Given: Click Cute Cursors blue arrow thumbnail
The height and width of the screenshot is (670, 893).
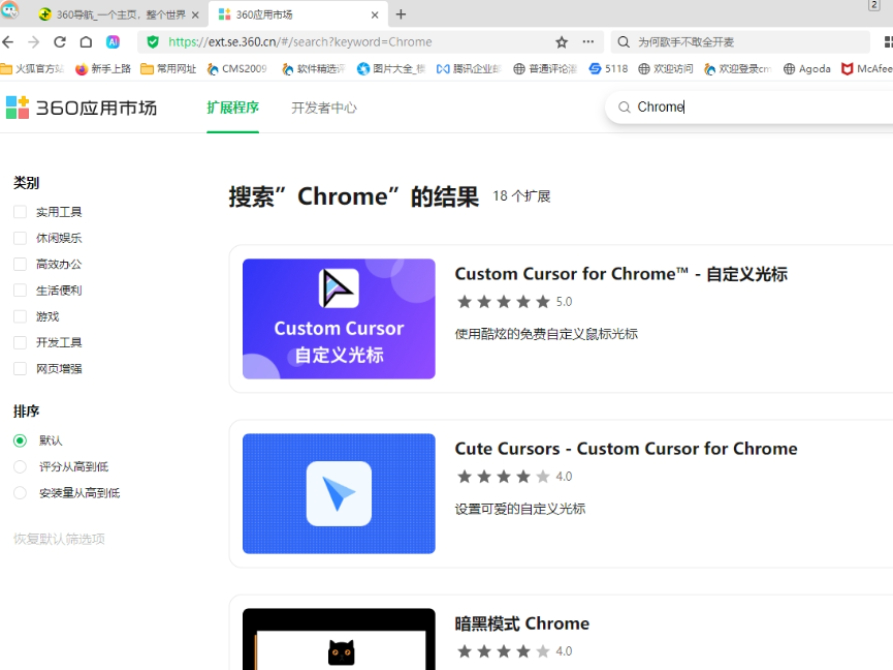Looking at the screenshot, I should (339, 493).
